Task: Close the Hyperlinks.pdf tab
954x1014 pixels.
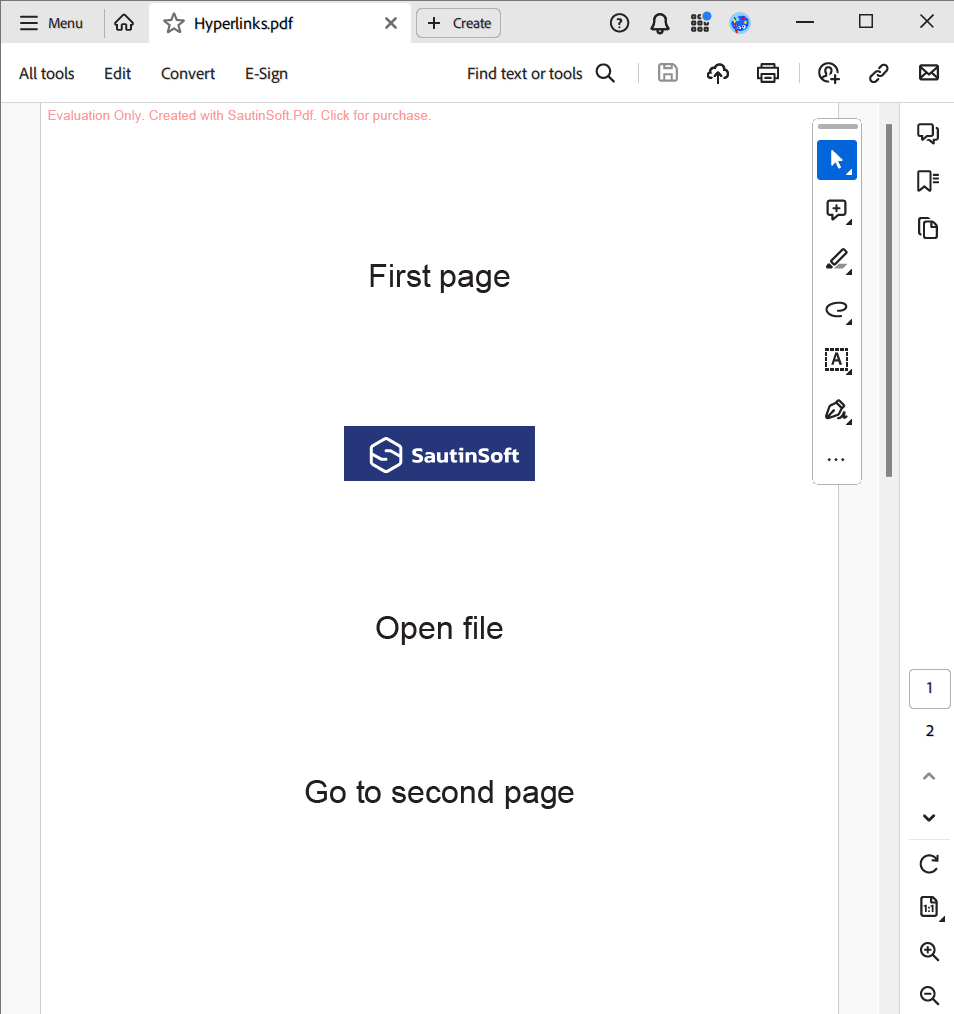Action: point(391,23)
